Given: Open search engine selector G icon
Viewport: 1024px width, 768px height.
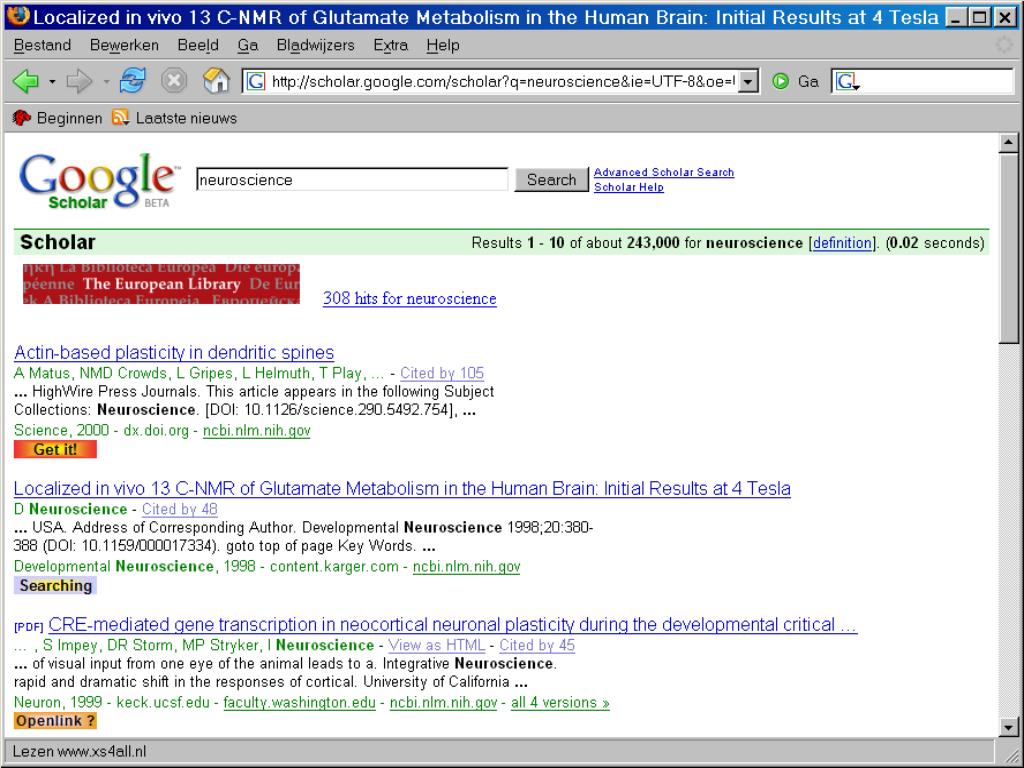Looking at the screenshot, I should point(847,82).
